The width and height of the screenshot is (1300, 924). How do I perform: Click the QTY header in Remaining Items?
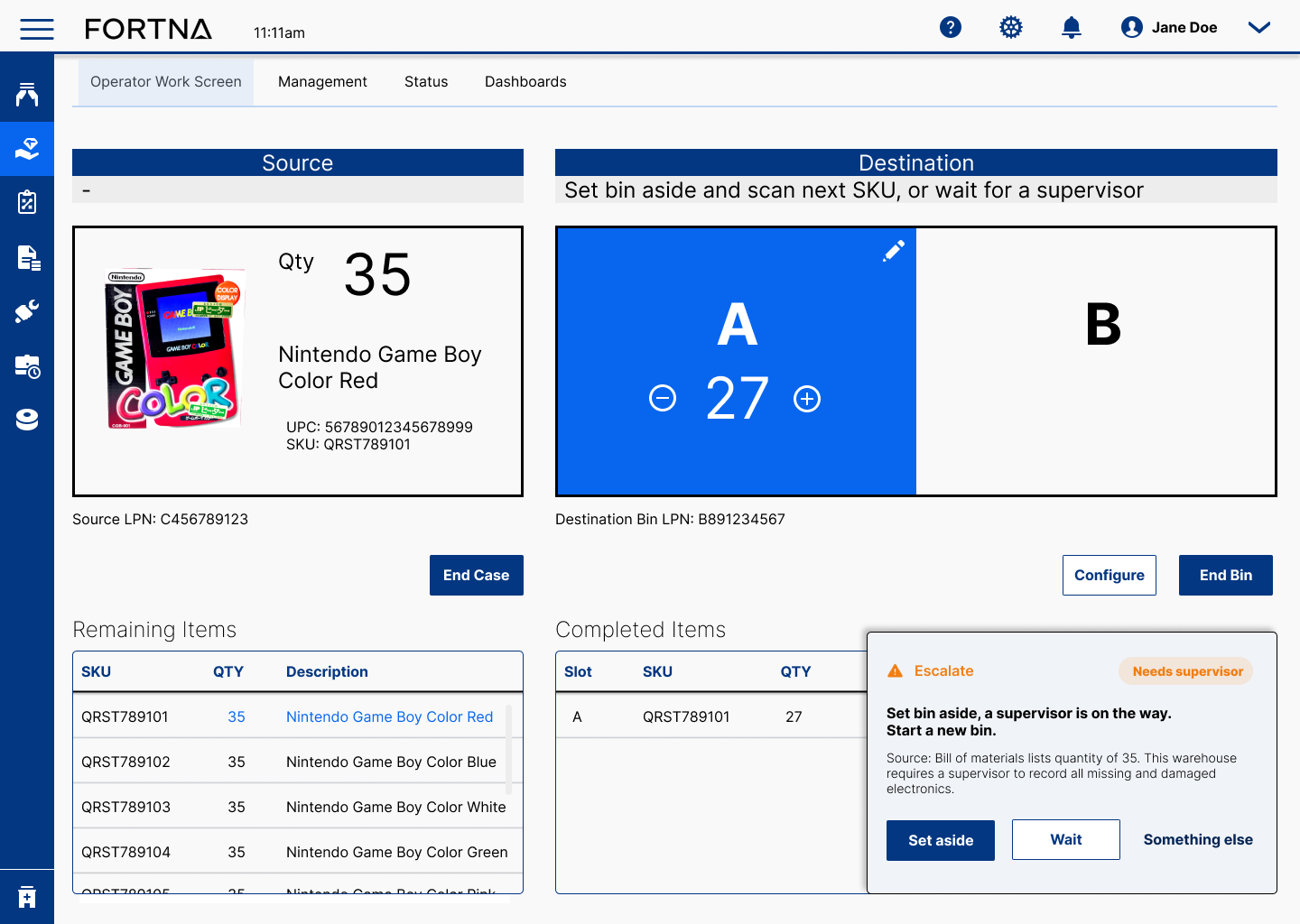[228, 671]
